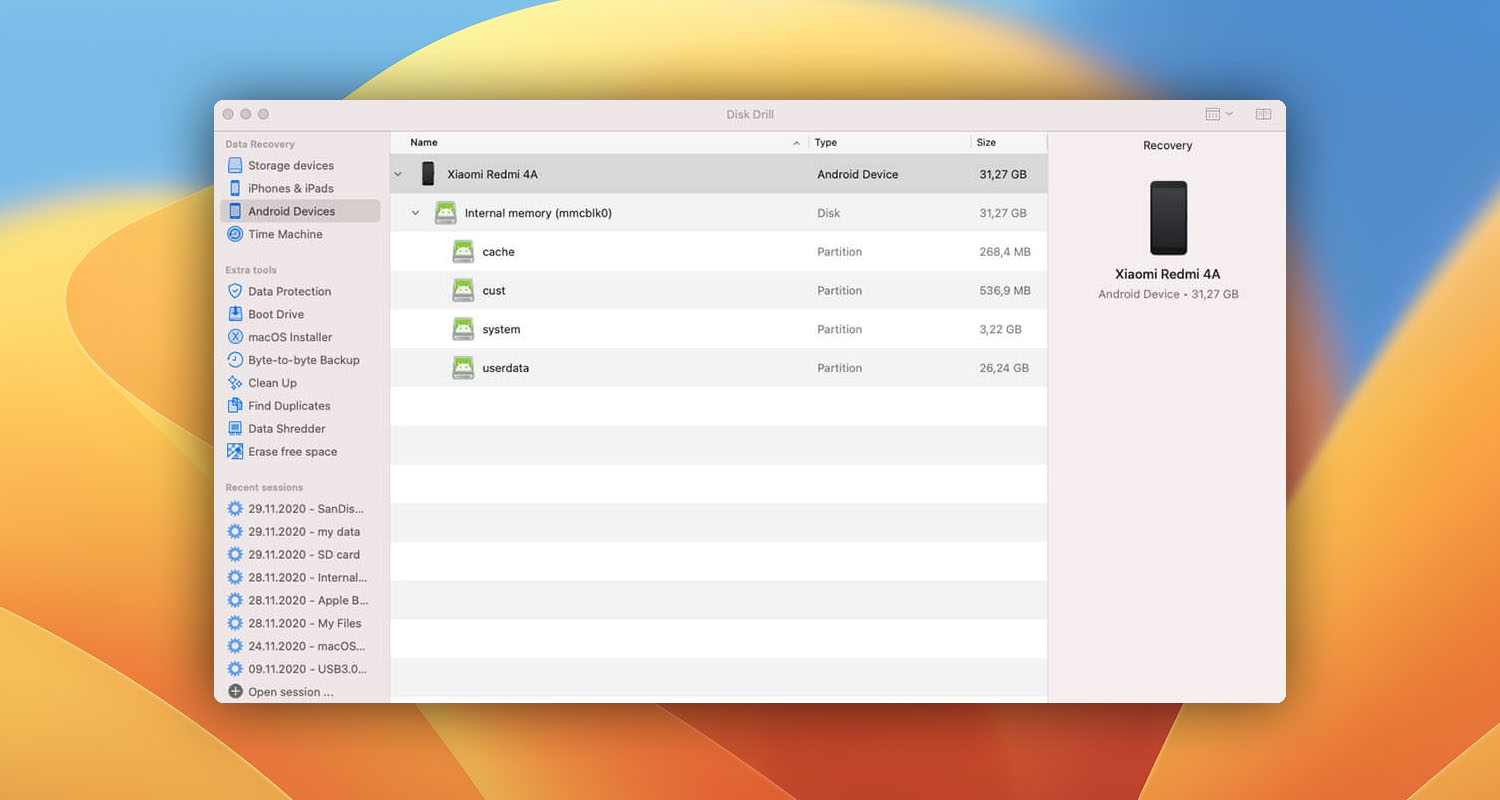Click the Xiaomi Redmi 4A phone icon in list
The height and width of the screenshot is (800, 1500).
[428, 174]
